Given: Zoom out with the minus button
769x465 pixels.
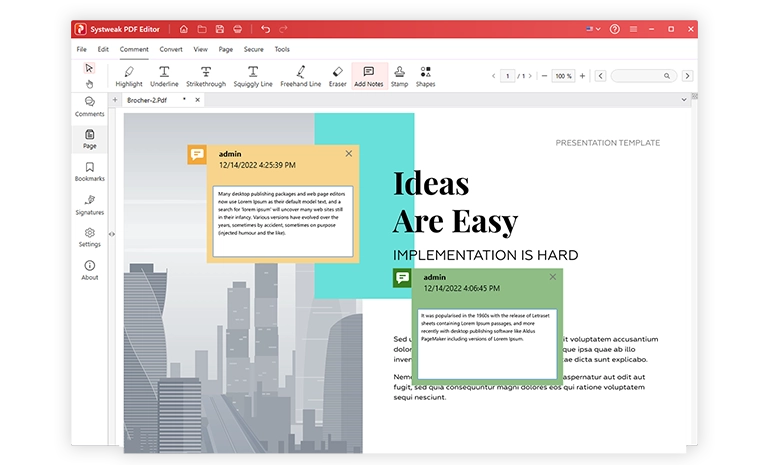Looking at the screenshot, I should pyautogui.click(x=544, y=76).
